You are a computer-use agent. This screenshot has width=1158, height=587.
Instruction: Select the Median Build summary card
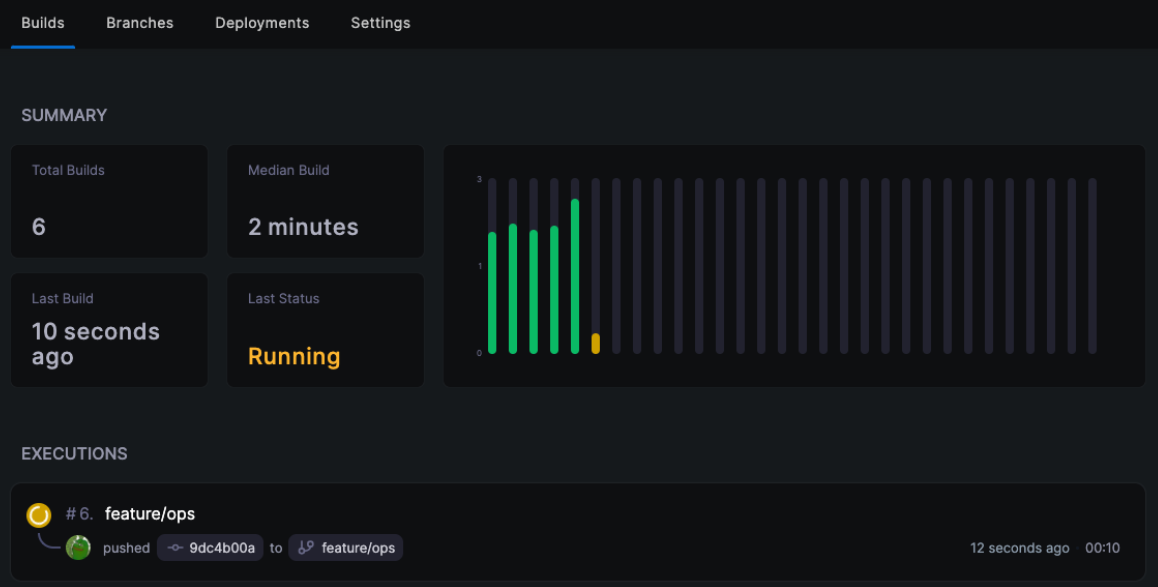(x=325, y=201)
